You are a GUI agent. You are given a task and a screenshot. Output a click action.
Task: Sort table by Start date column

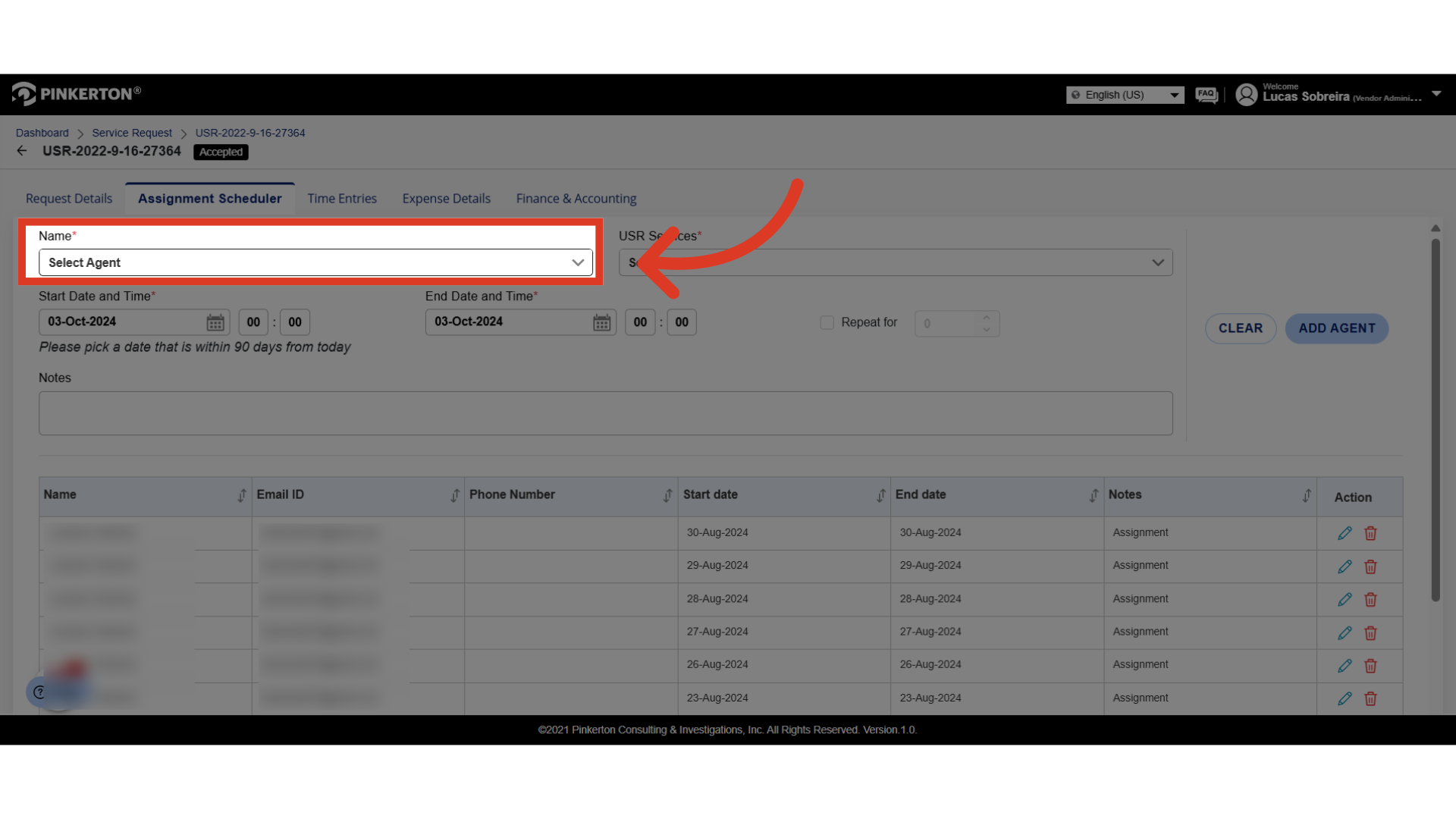[x=880, y=495]
